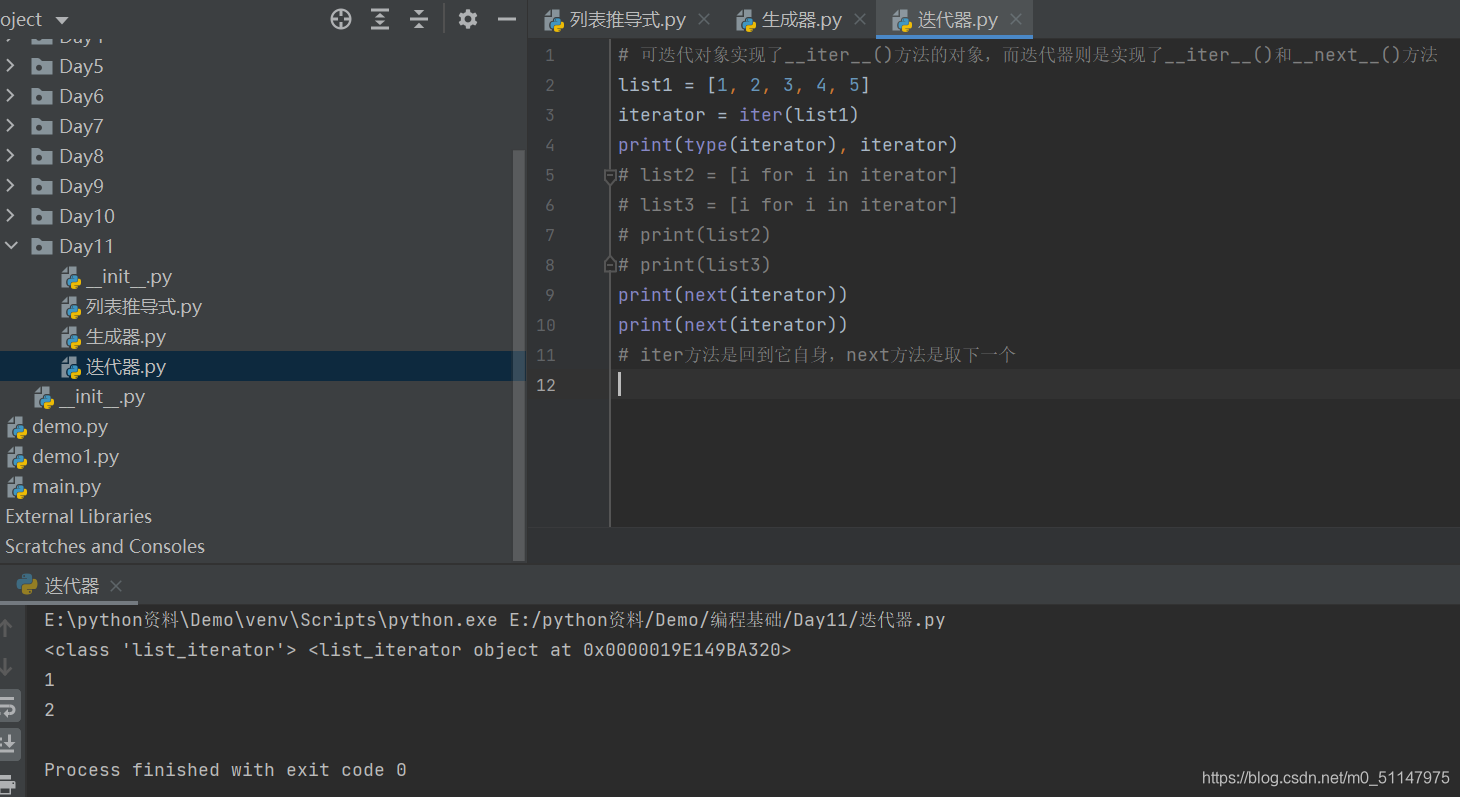Open 列表推导式.py in project tree
This screenshot has width=1460, height=797.
coord(144,307)
